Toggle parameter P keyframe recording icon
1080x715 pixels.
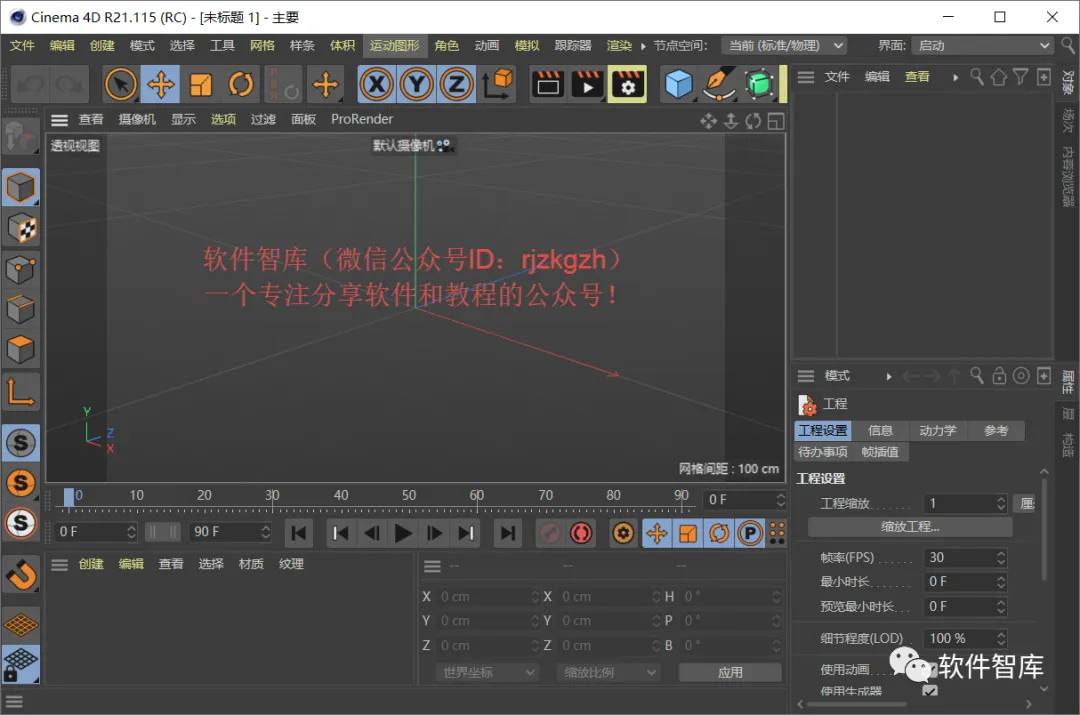750,533
